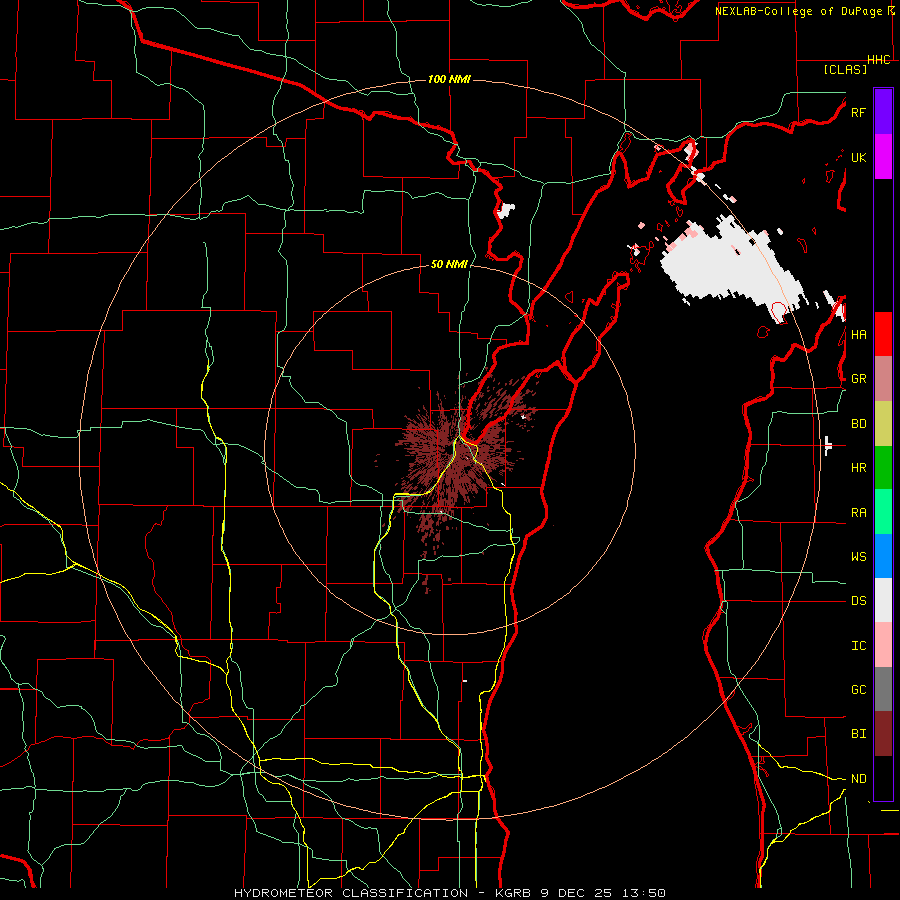Click the GR salmon legend color swatch
The image size is (900, 900).
tap(883, 379)
